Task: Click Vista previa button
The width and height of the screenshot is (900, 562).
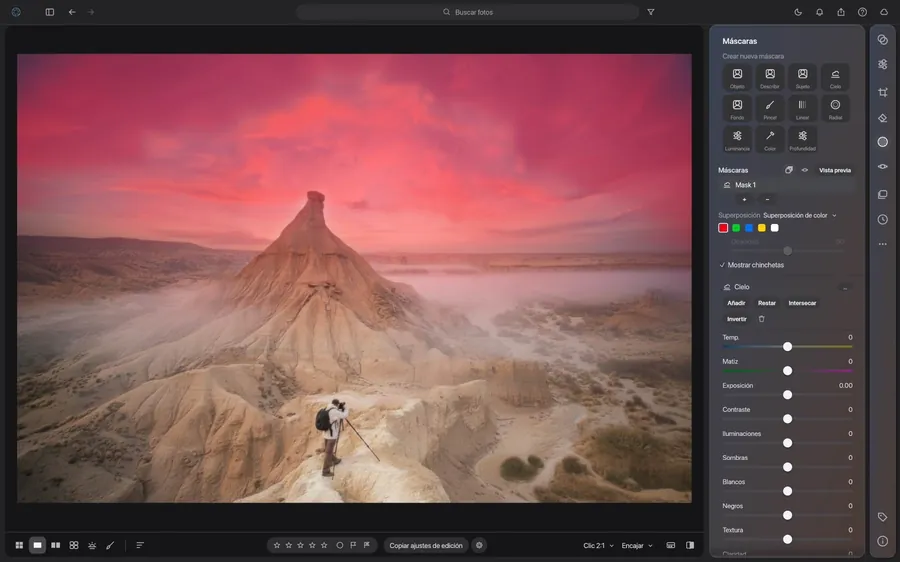Action: coord(835,170)
